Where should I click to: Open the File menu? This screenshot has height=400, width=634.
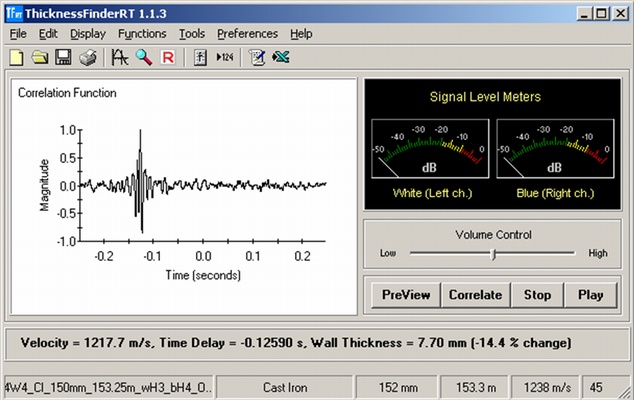click(x=18, y=33)
